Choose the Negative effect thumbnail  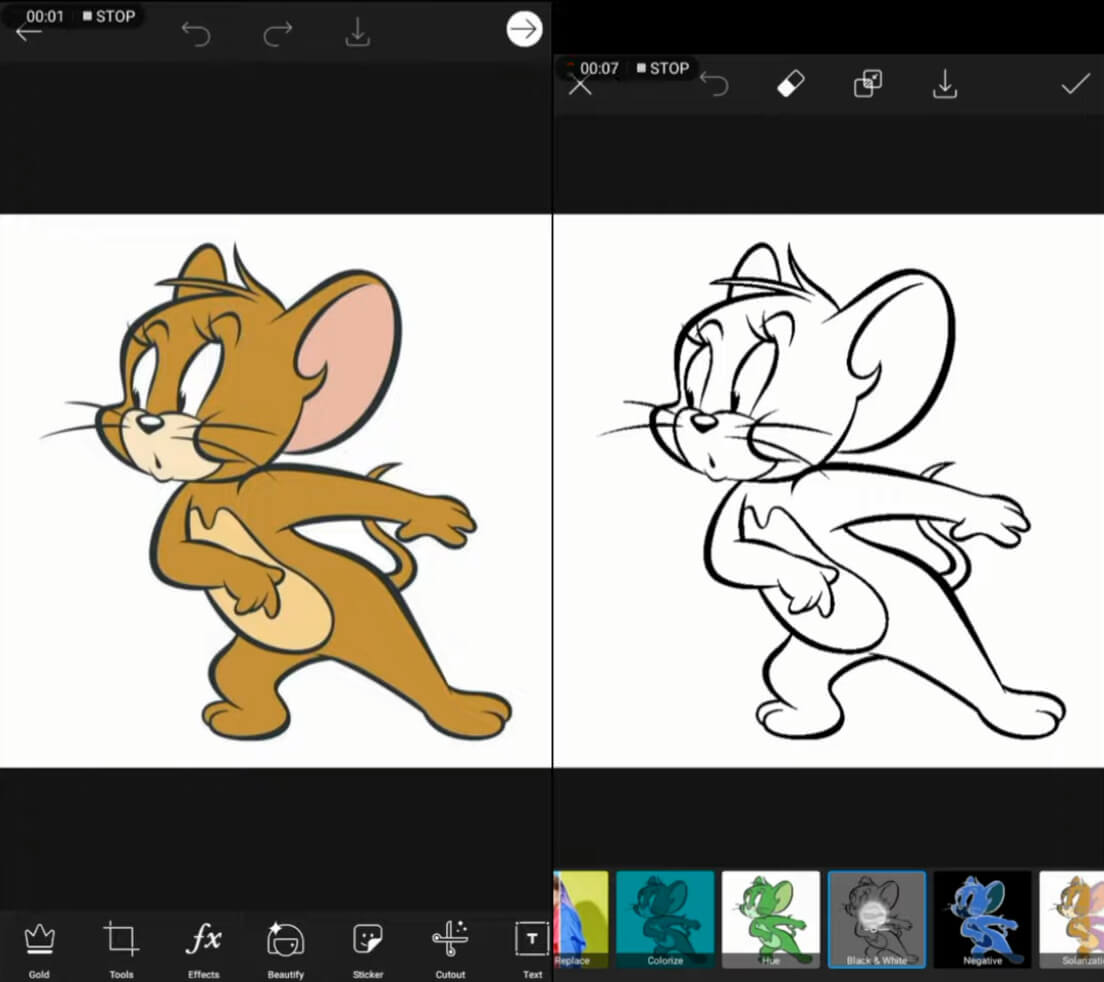point(982,919)
